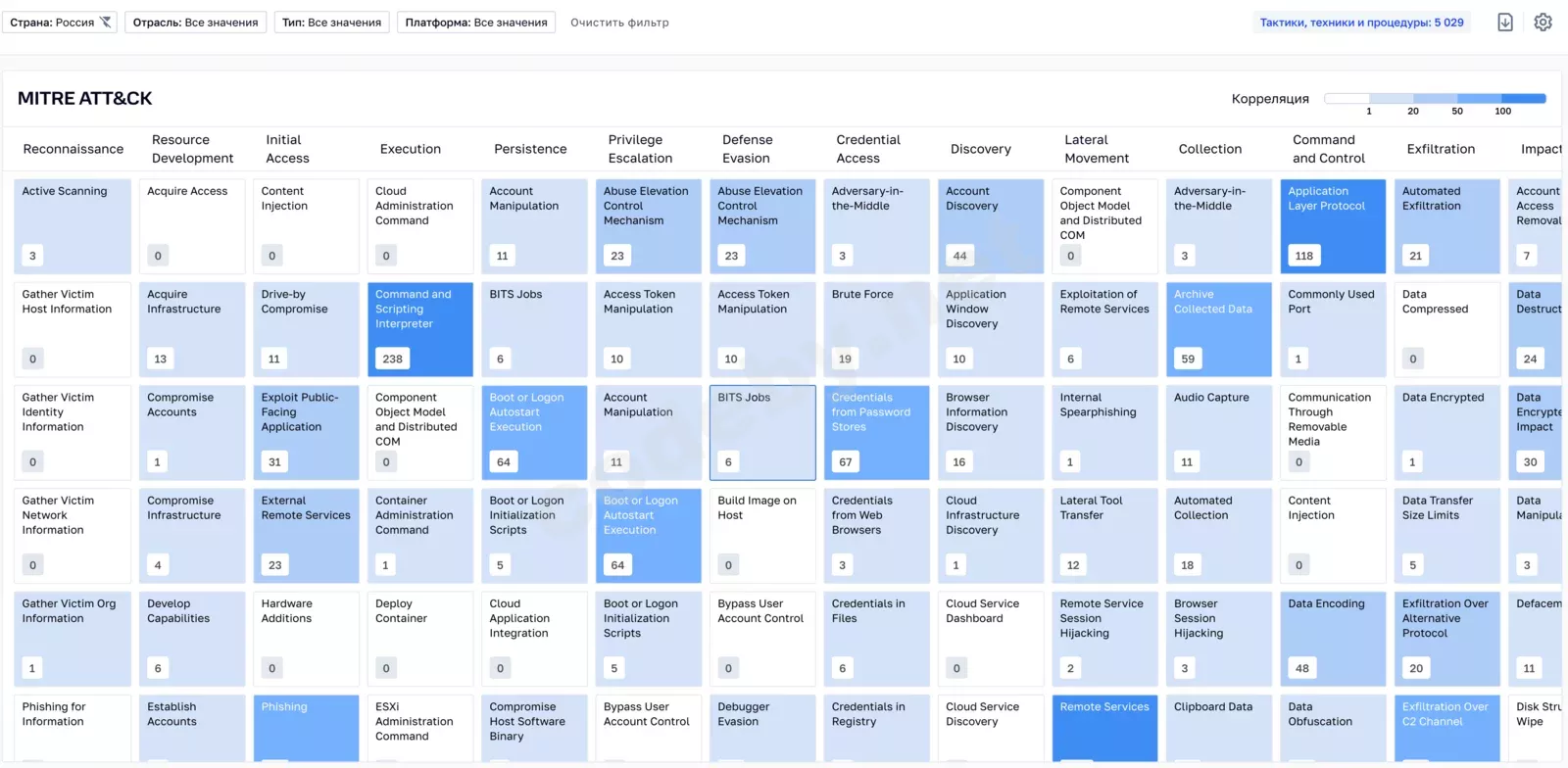This screenshot has width=1568, height=768.
Task: Open the Command and Scripting Interpreter card
Action: click(x=420, y=329)
